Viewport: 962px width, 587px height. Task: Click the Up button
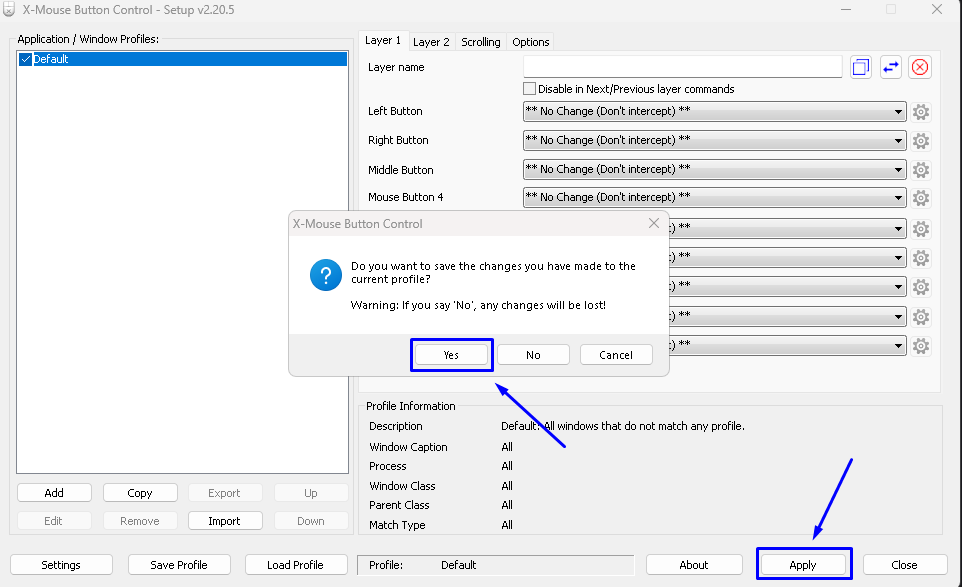(x=311, y=493)
